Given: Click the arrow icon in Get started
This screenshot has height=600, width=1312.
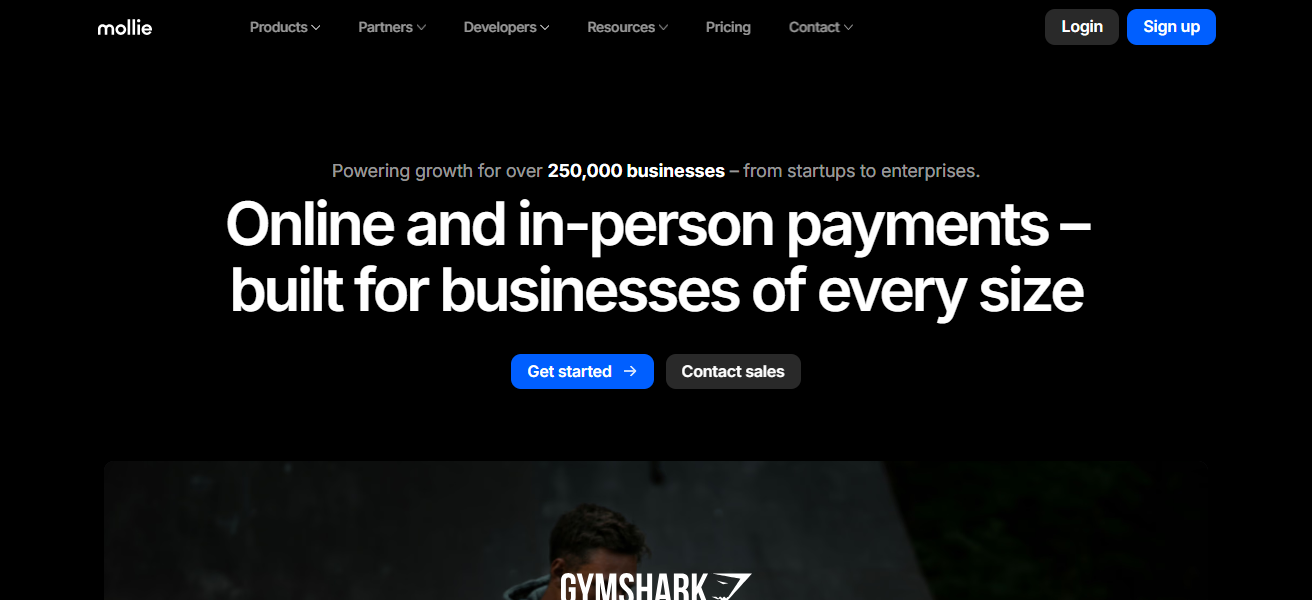Looking at the screenshot, I should (630, 371).
